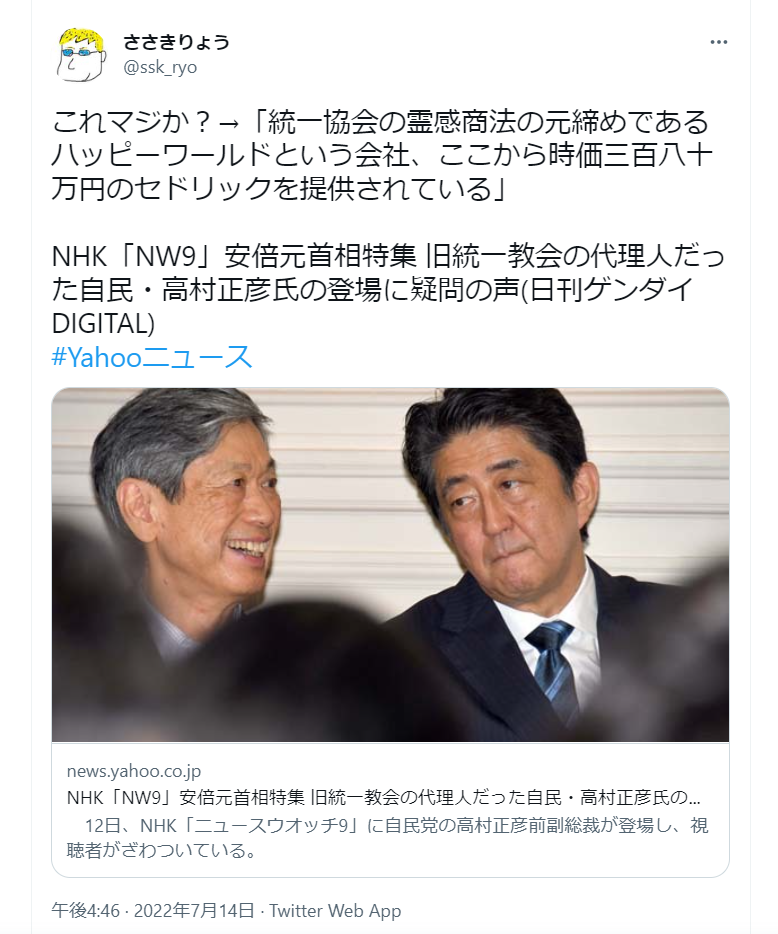
Task: Click the card text 聴者がざわついている
Action: click(x=161, y=850)
